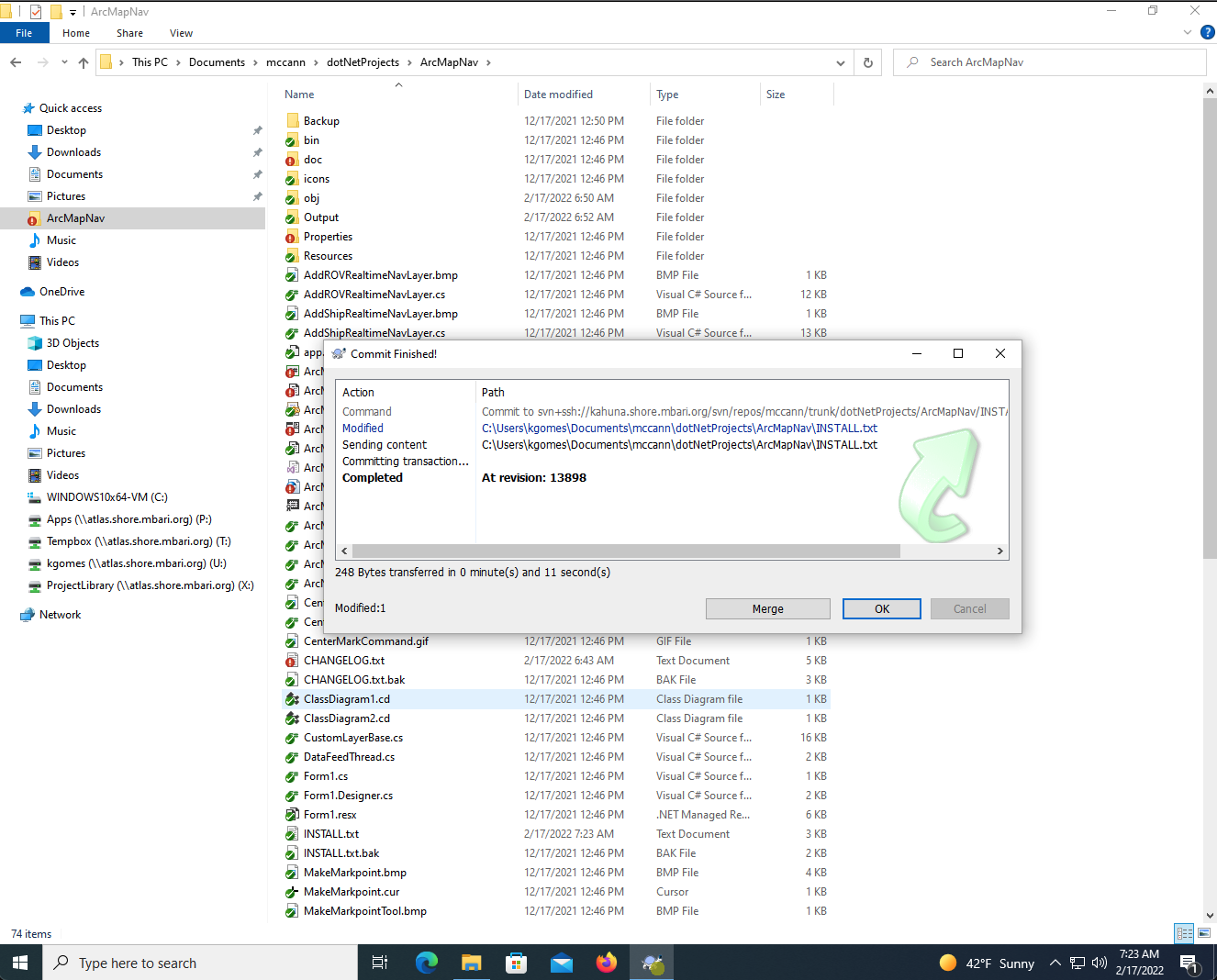Refresh the ArcMapNav folder view
This screenshot has width=1217, height=980.
867,62
